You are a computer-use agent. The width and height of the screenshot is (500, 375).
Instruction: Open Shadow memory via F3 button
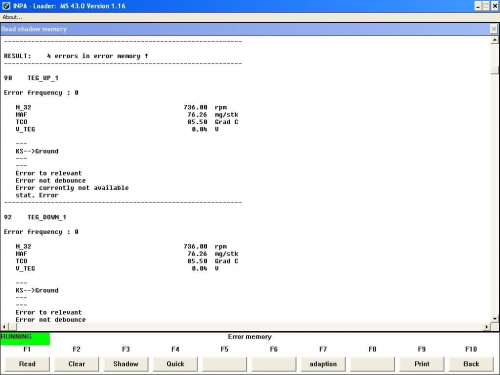click(x=126, y=364)
